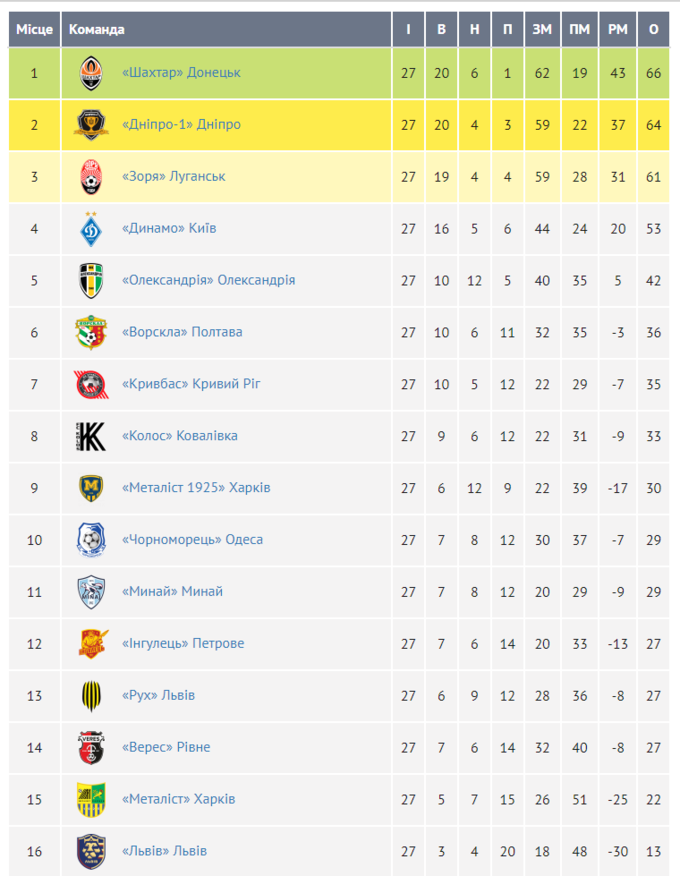
Task: Click the «Команда» column header
Action: coord(97,29)
